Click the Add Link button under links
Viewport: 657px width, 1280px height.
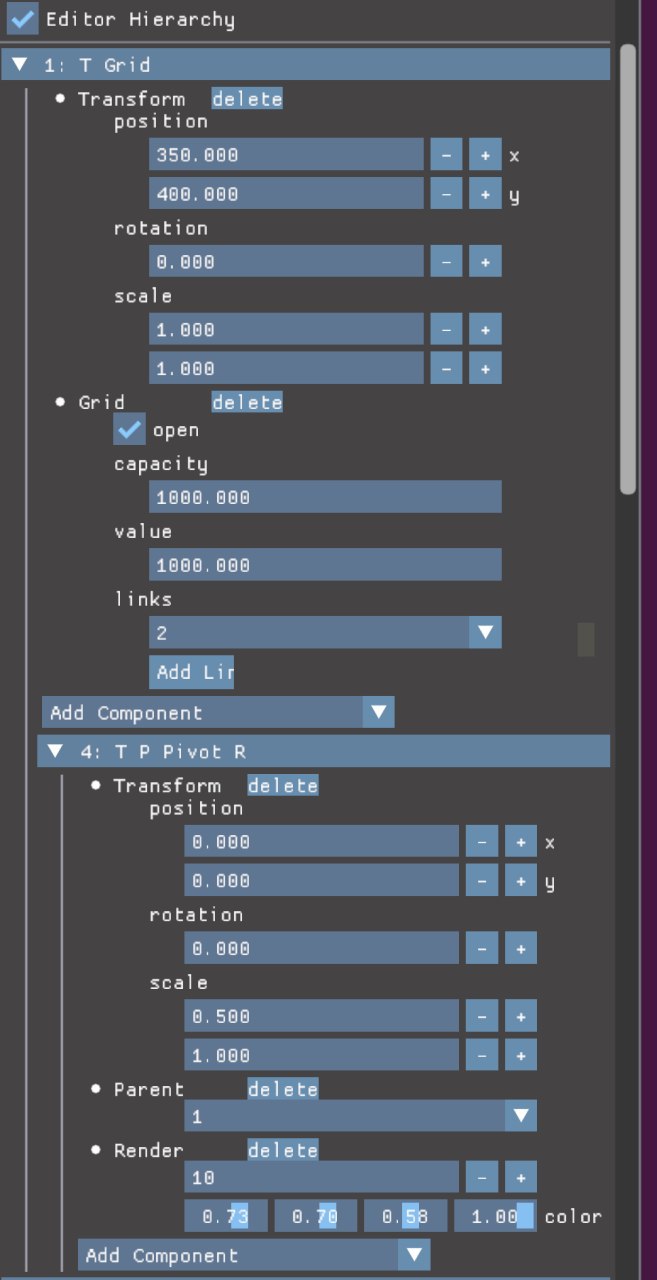(192, 672)
